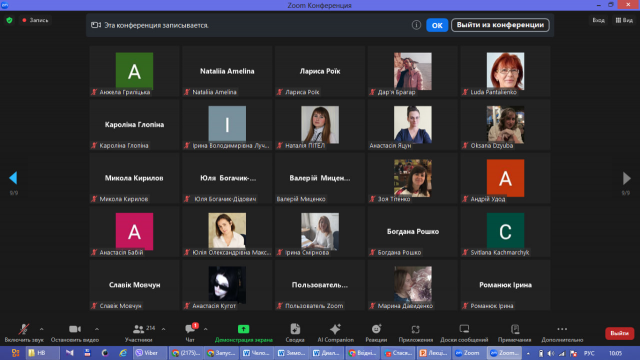Unmute microphone via Включить звук
The height and width of the screenshot is (360, 640).
tap(24, 333)
